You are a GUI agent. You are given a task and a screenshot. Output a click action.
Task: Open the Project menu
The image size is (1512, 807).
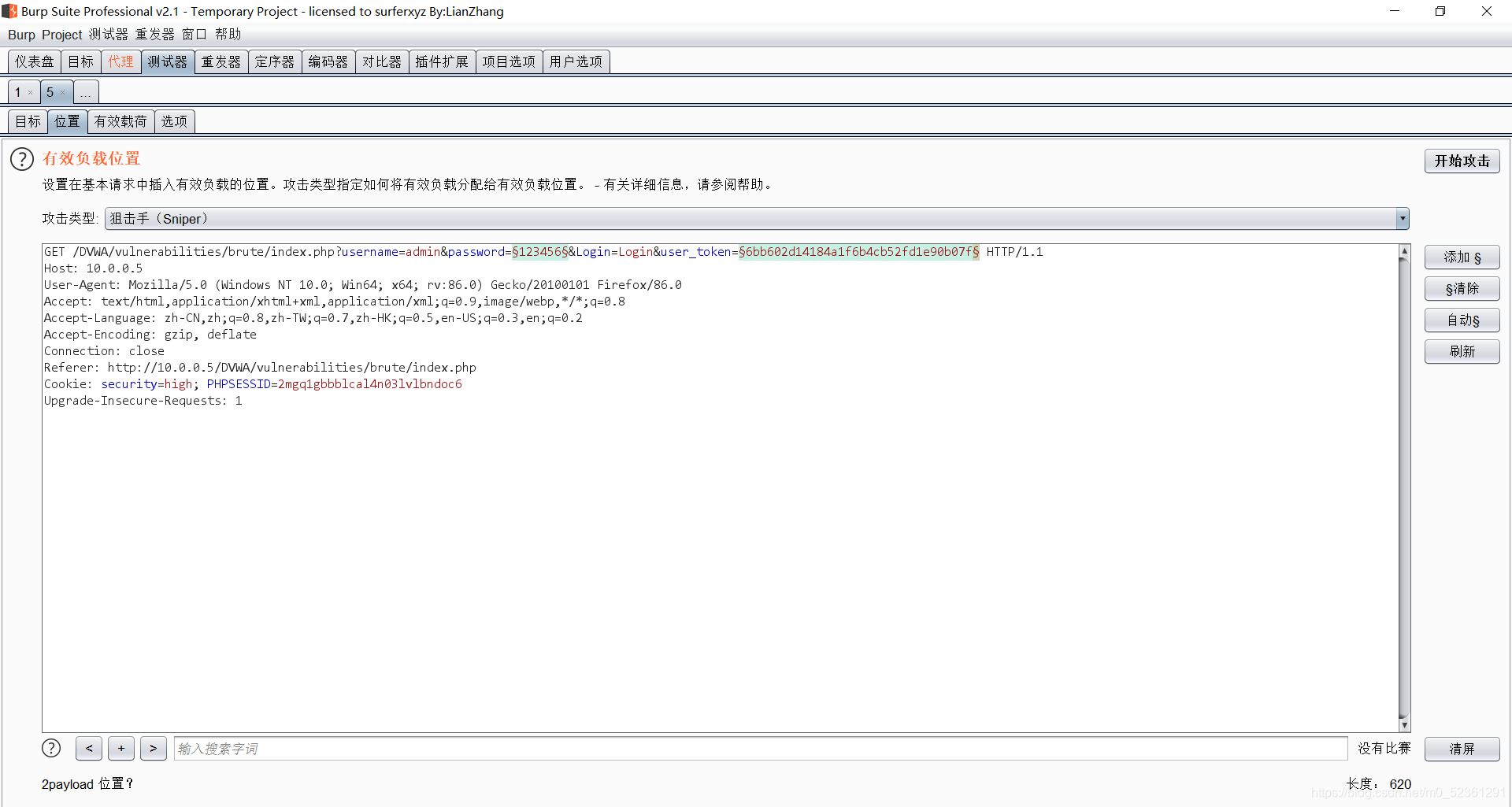point(62,35)
